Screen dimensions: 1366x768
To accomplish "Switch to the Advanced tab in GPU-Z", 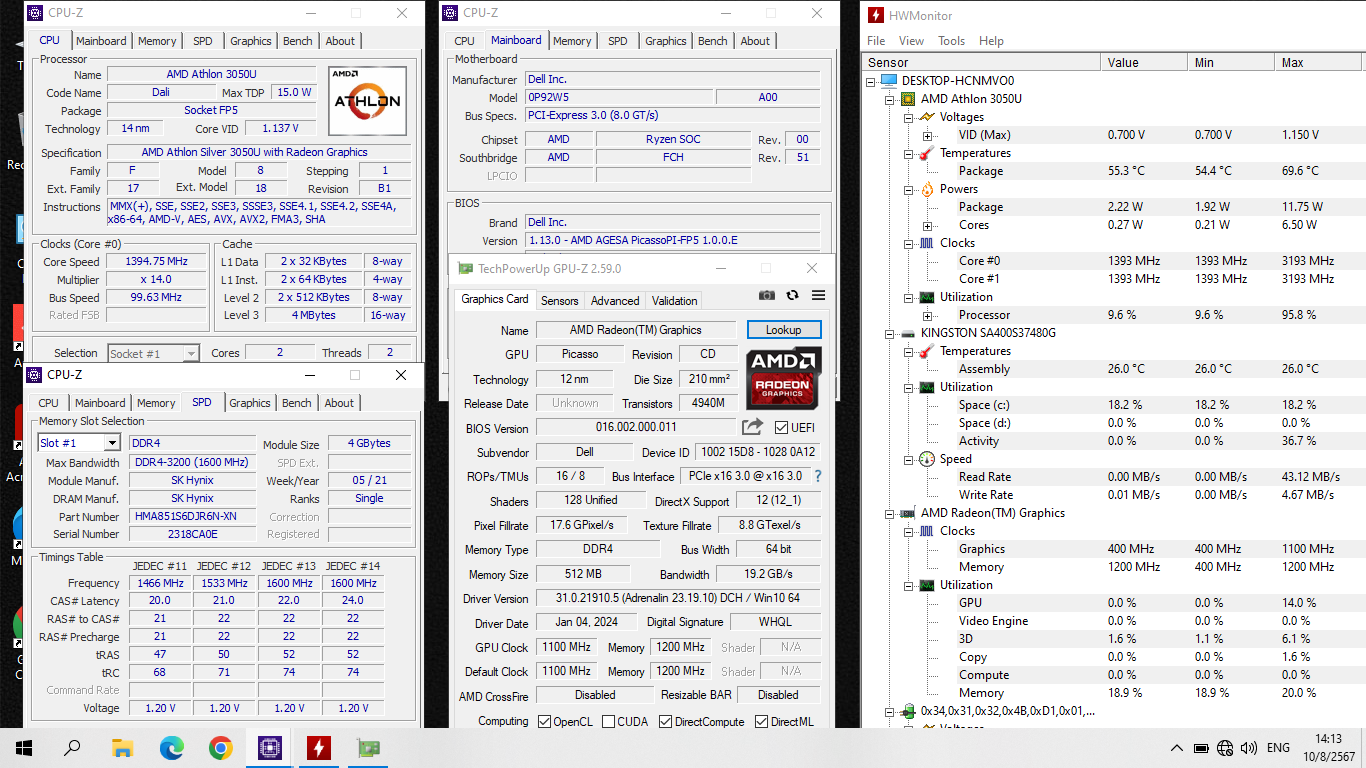I will (615, 301).
